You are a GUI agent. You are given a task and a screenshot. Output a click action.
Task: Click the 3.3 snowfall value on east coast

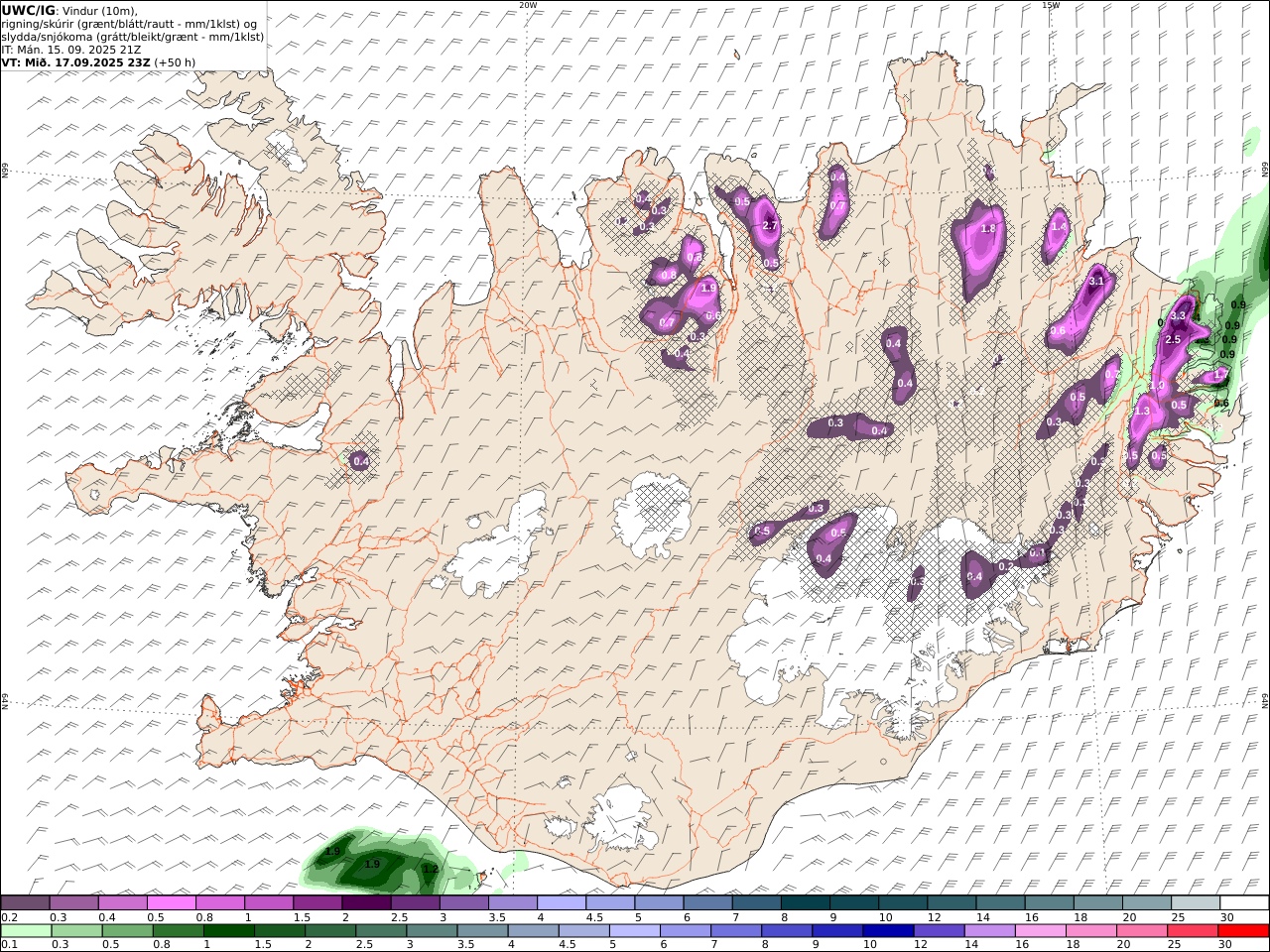coord(1179,316)
